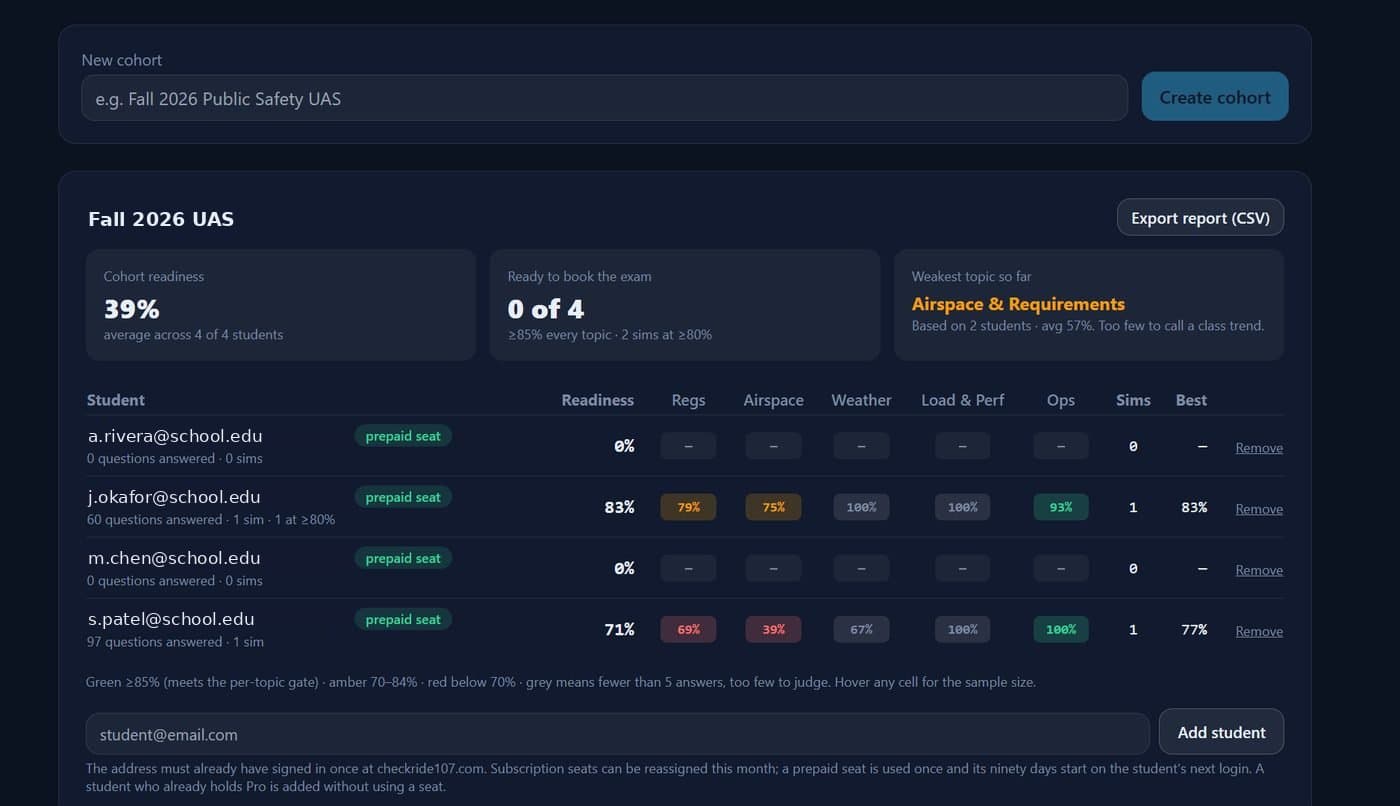Select the j.okafor@school.edu email text
The width and height of the screenshot is (1400, 806).
pyautogui.click(x=174, y=497)
